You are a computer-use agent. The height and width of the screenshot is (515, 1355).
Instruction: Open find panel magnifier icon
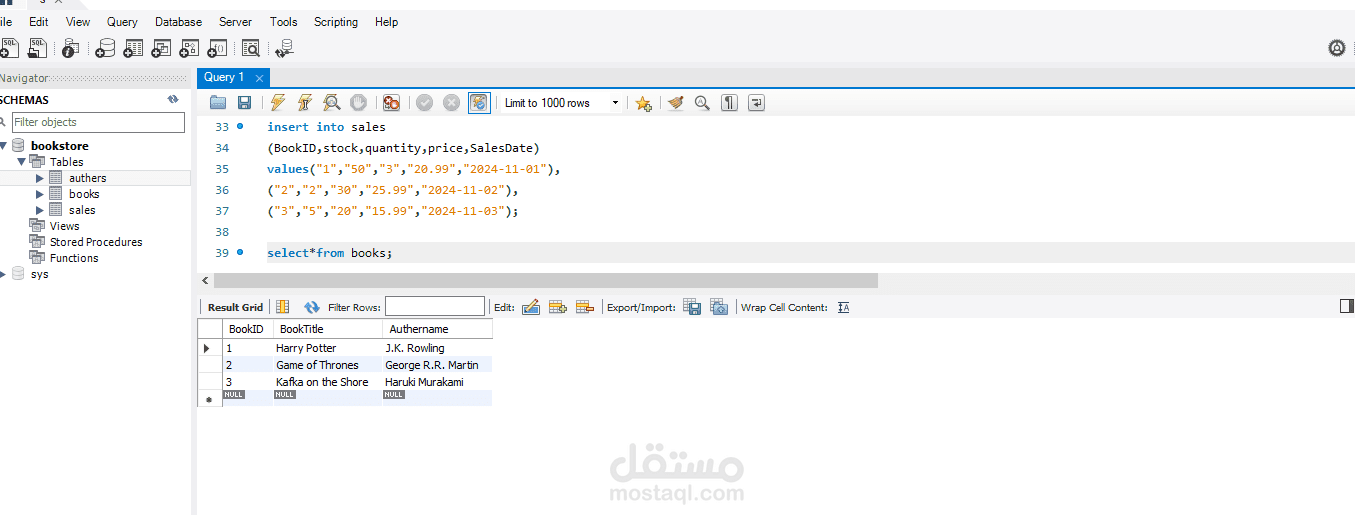(x=702, y=102)
